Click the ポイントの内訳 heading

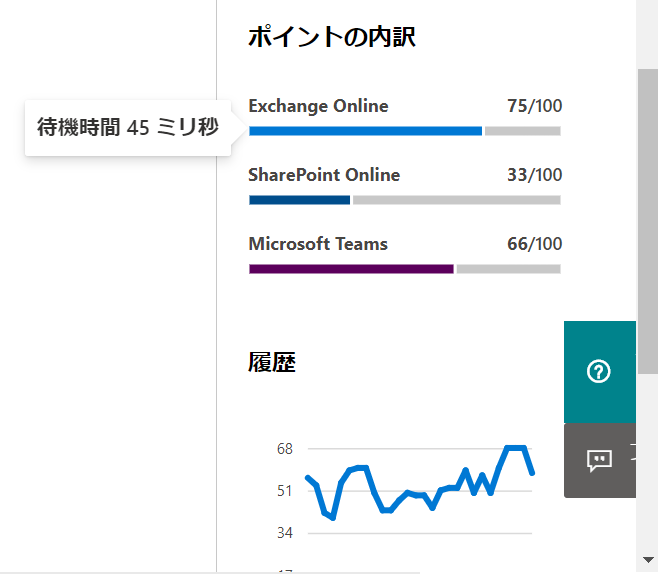[332, 37]
